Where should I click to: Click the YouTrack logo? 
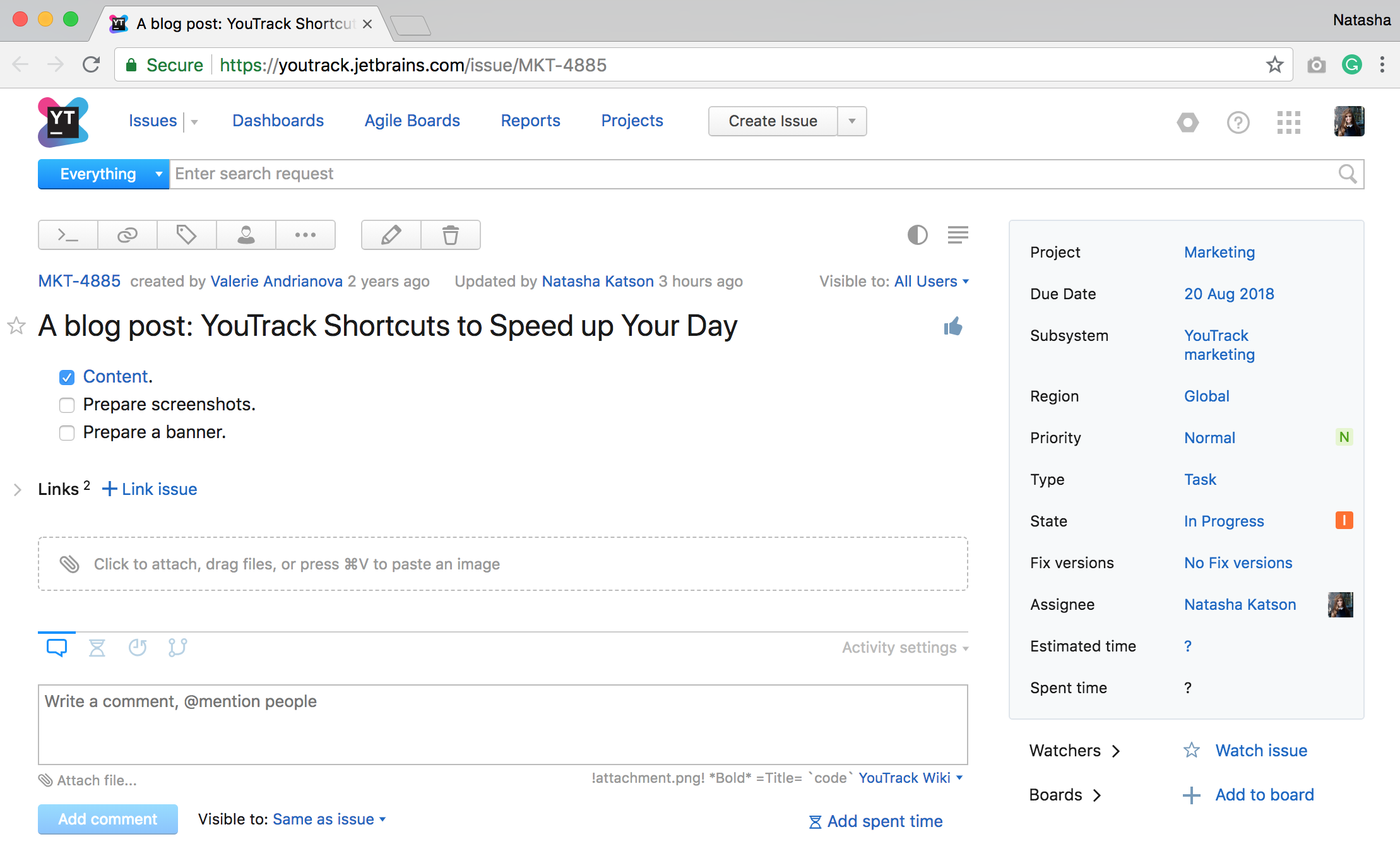(63, 121)
